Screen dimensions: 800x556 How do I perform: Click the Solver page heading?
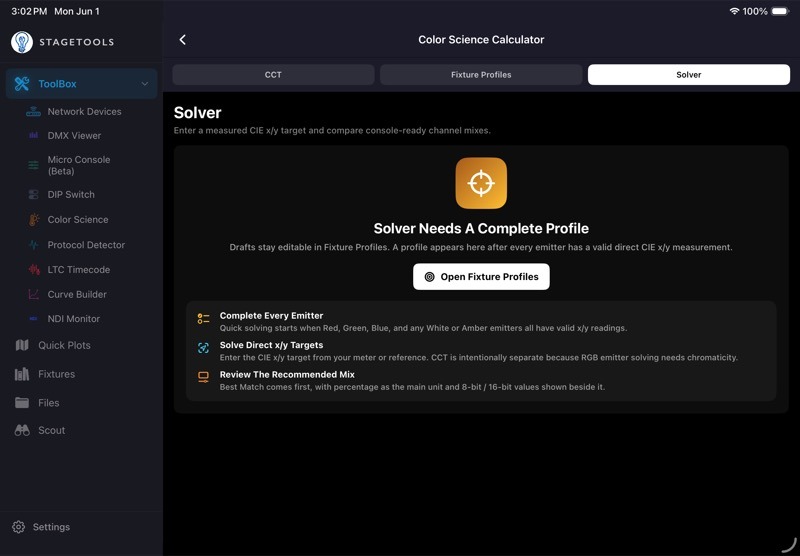coord(197,113)
